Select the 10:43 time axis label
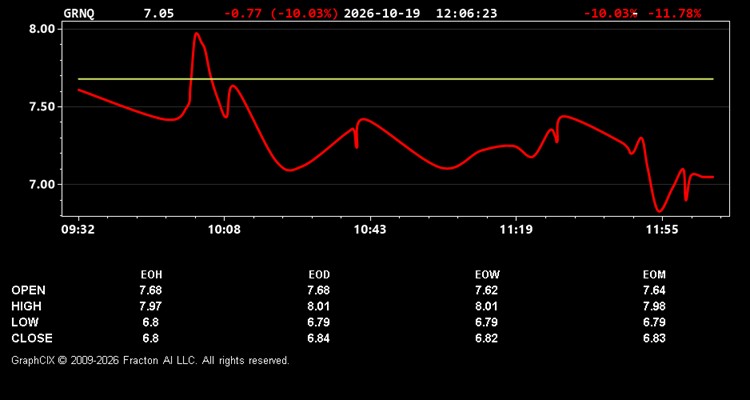Screen dimensions: 750x400 point(370,230)
